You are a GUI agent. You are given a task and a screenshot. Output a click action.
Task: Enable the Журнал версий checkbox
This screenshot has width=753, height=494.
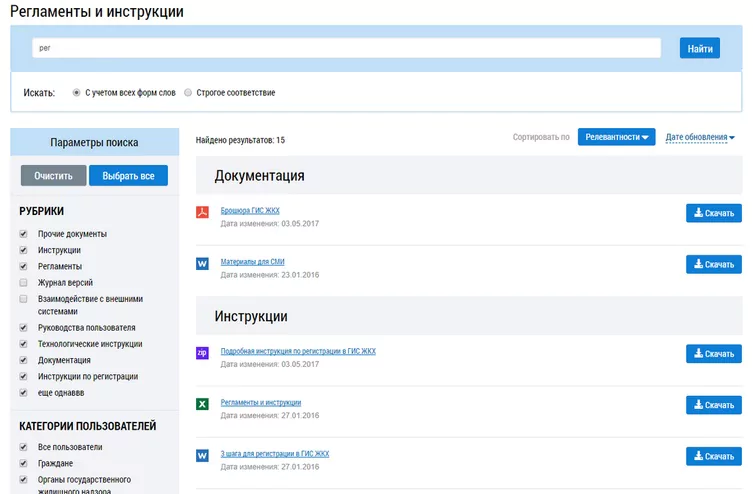pyautogui.click(x=23, y=282)
